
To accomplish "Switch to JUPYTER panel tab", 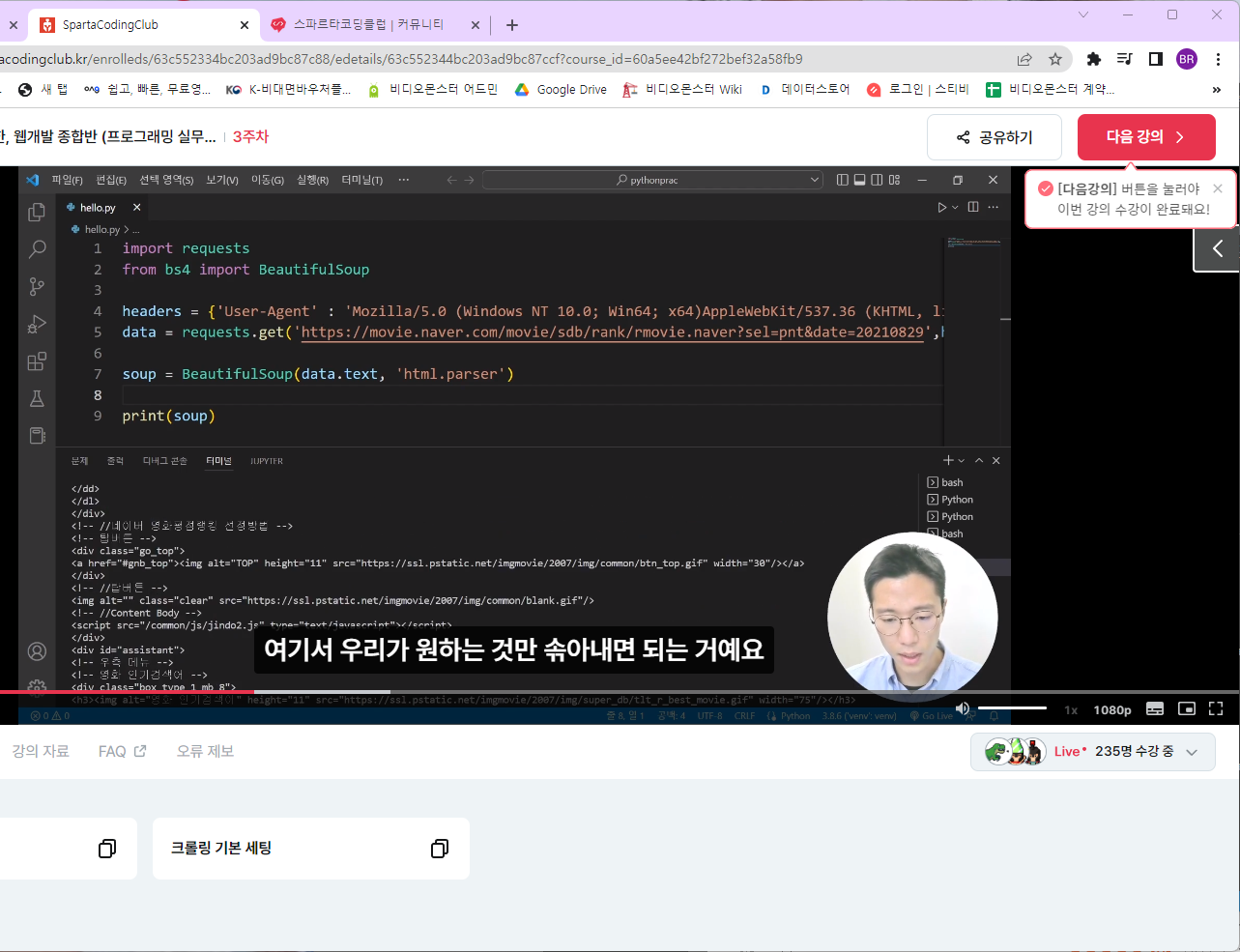I will (x=267, y=461).
